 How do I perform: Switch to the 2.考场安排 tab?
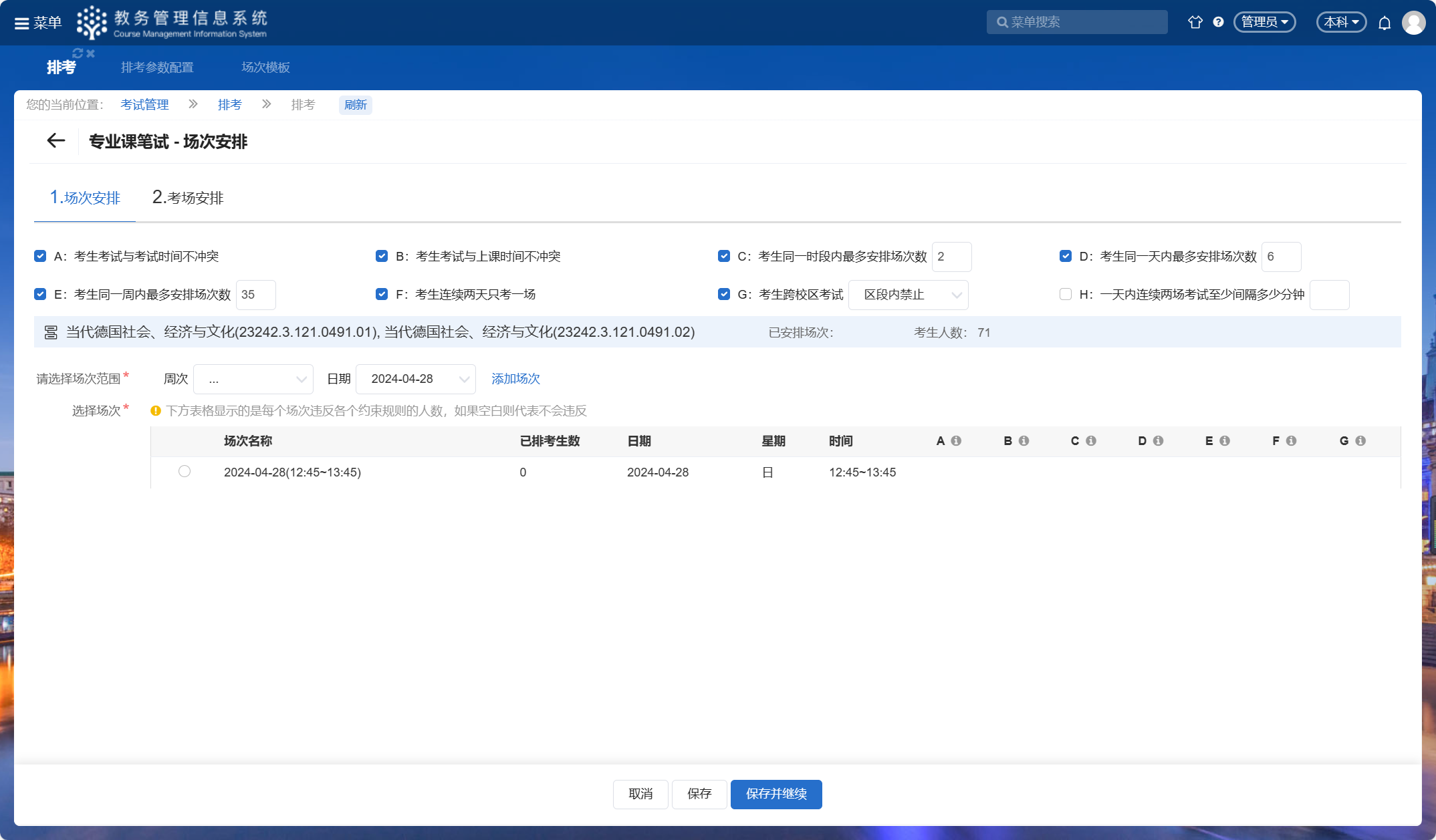(x=188, y=198)
